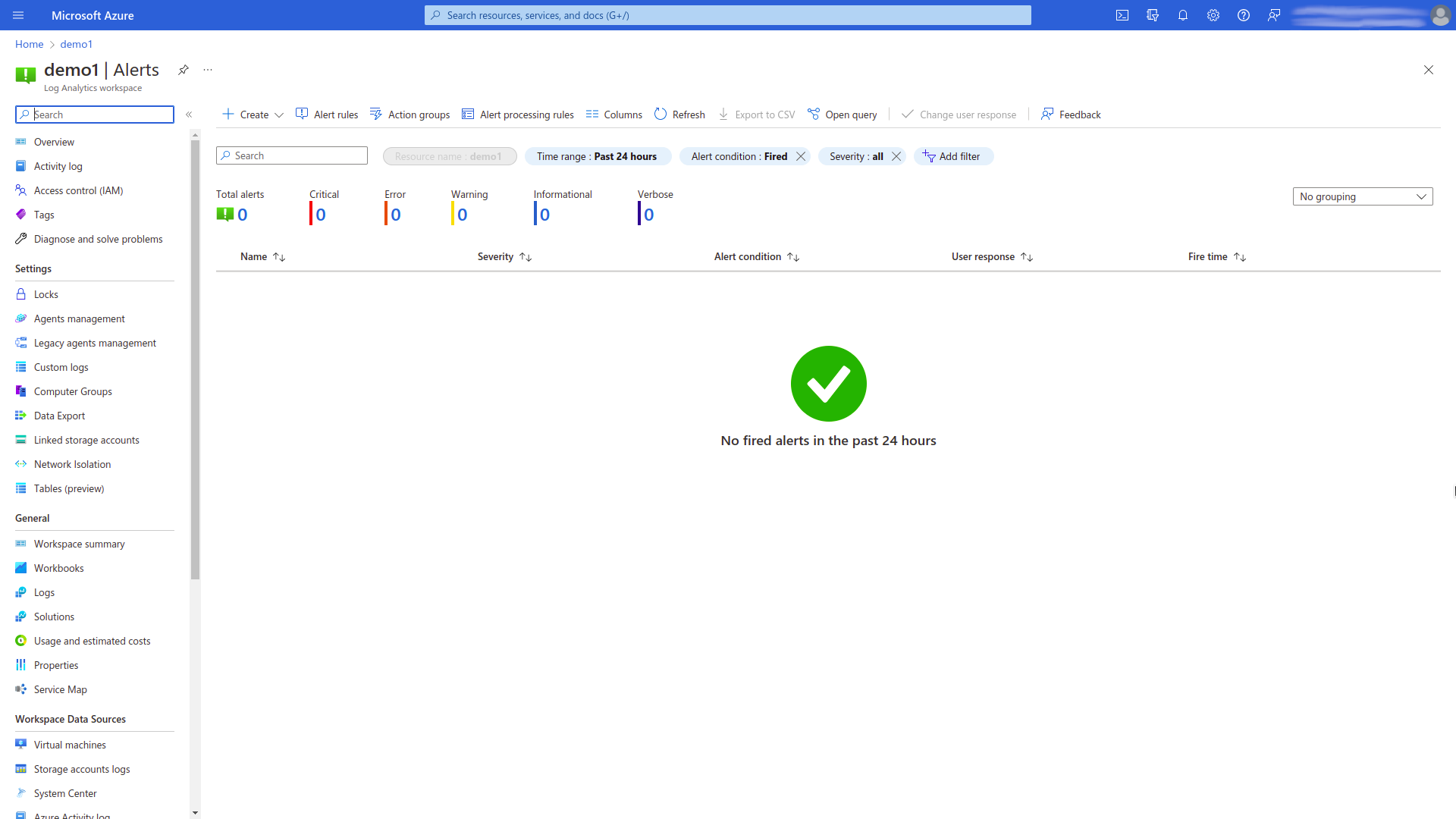This screenshot has height=819, width=1456.
Task: Open Computer Groups
Action: pyautogui.click(x=95, y=391)
